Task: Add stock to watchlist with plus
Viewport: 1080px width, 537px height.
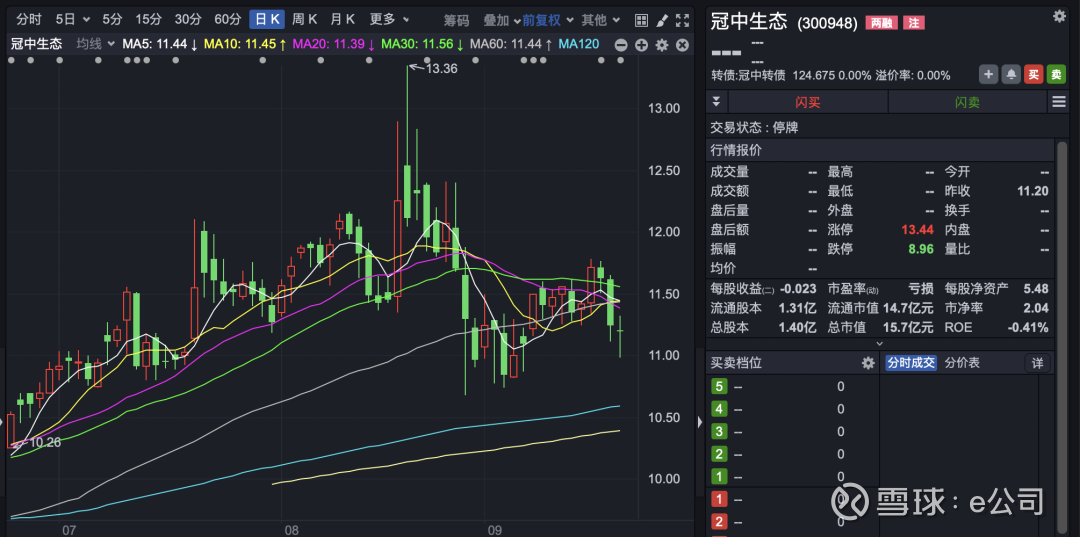Action: [x=988, y=74]
